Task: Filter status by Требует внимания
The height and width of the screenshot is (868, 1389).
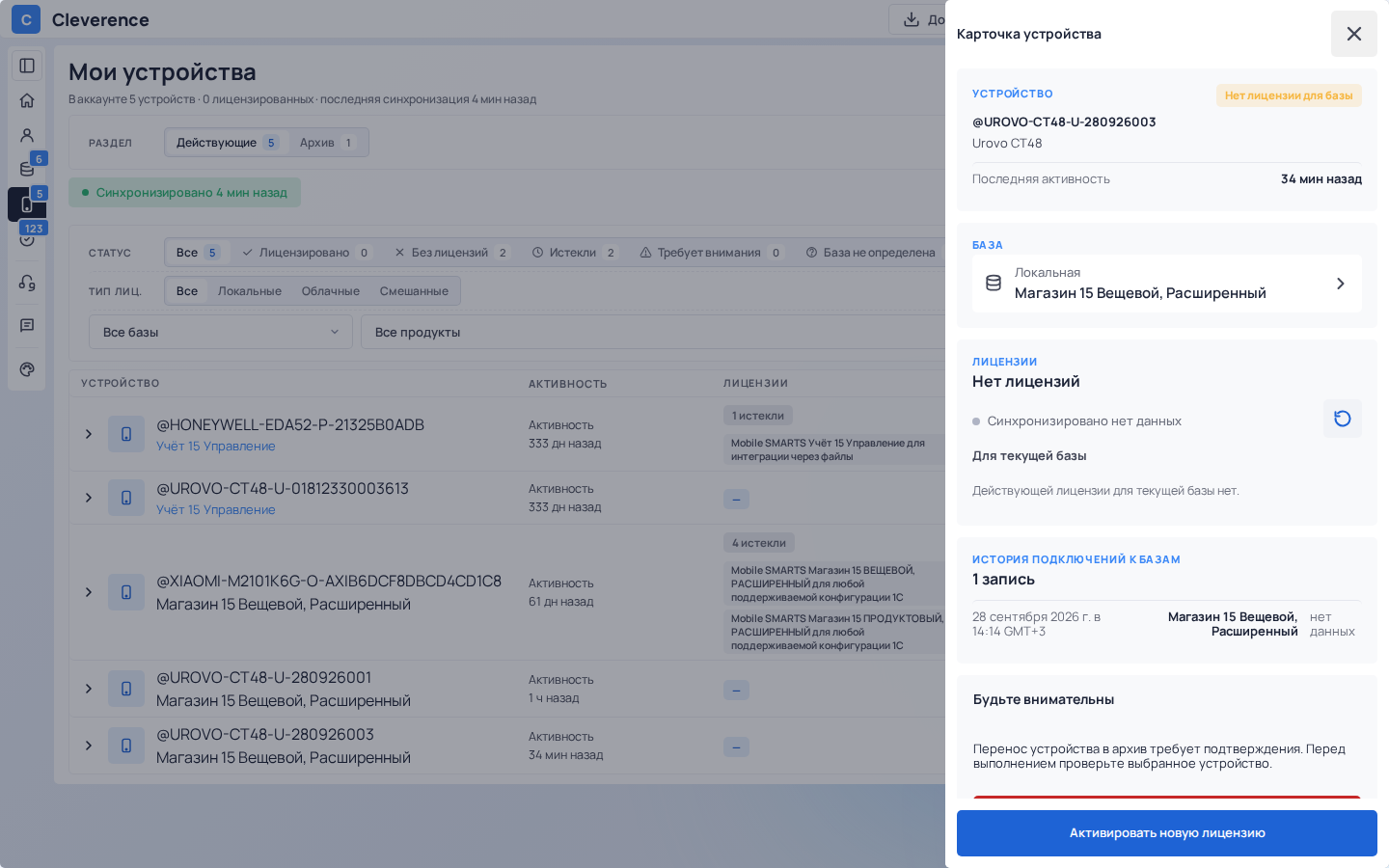Action: tap(710, 253)
